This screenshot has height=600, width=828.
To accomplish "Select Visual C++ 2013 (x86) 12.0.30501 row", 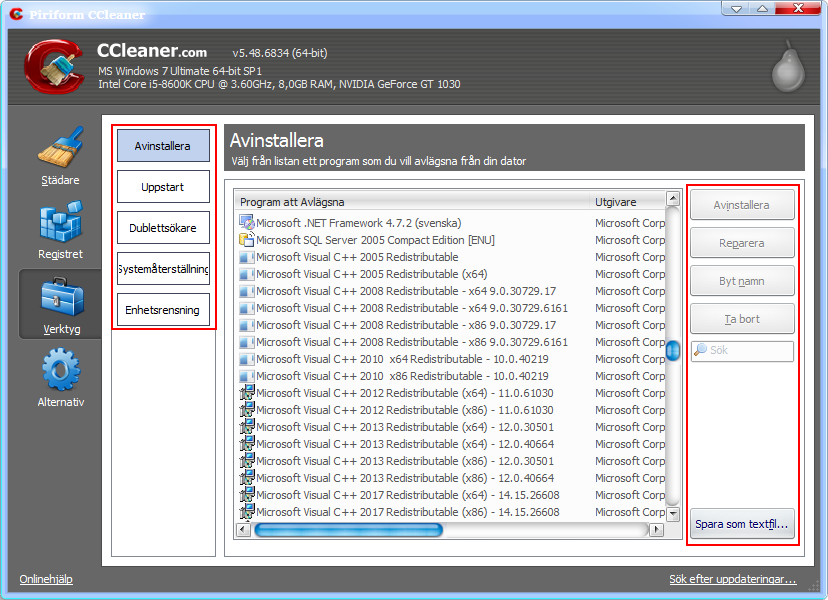I will click(452, 461).
